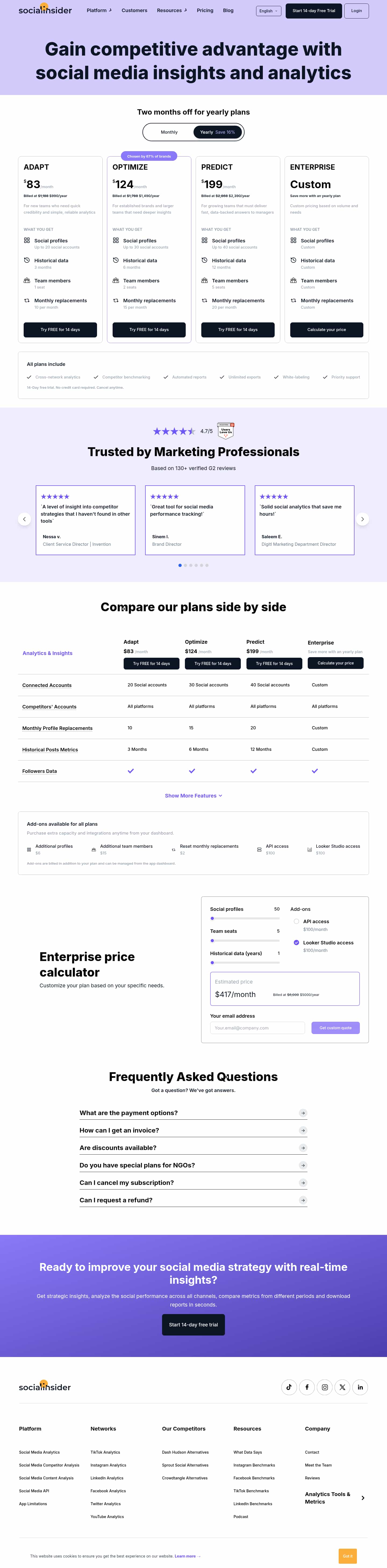
Task: Go back using the left carousel arrow
Action: (24, 519)
